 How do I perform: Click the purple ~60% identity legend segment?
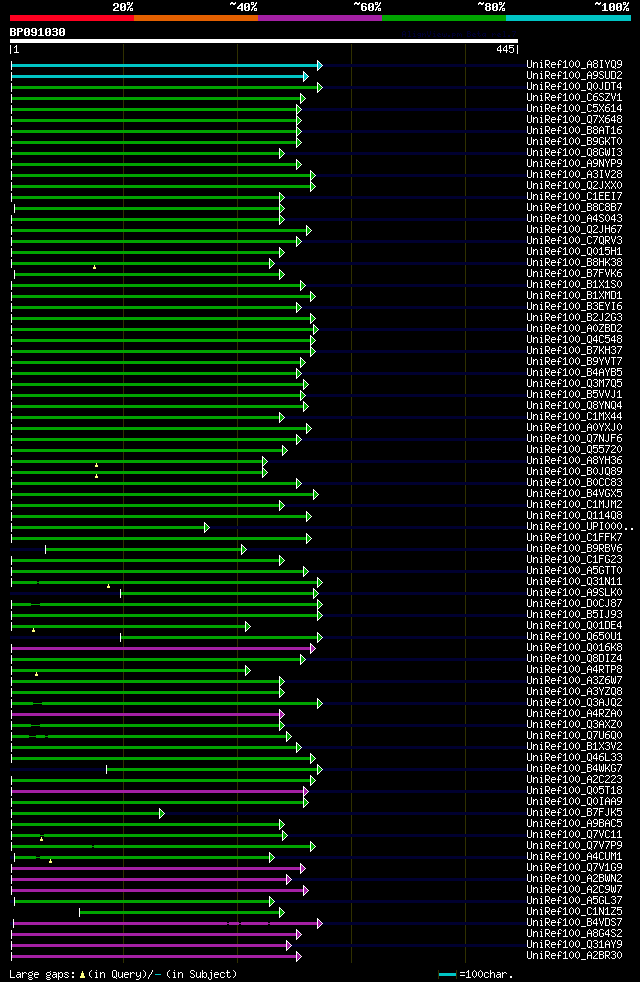(320, 18)
